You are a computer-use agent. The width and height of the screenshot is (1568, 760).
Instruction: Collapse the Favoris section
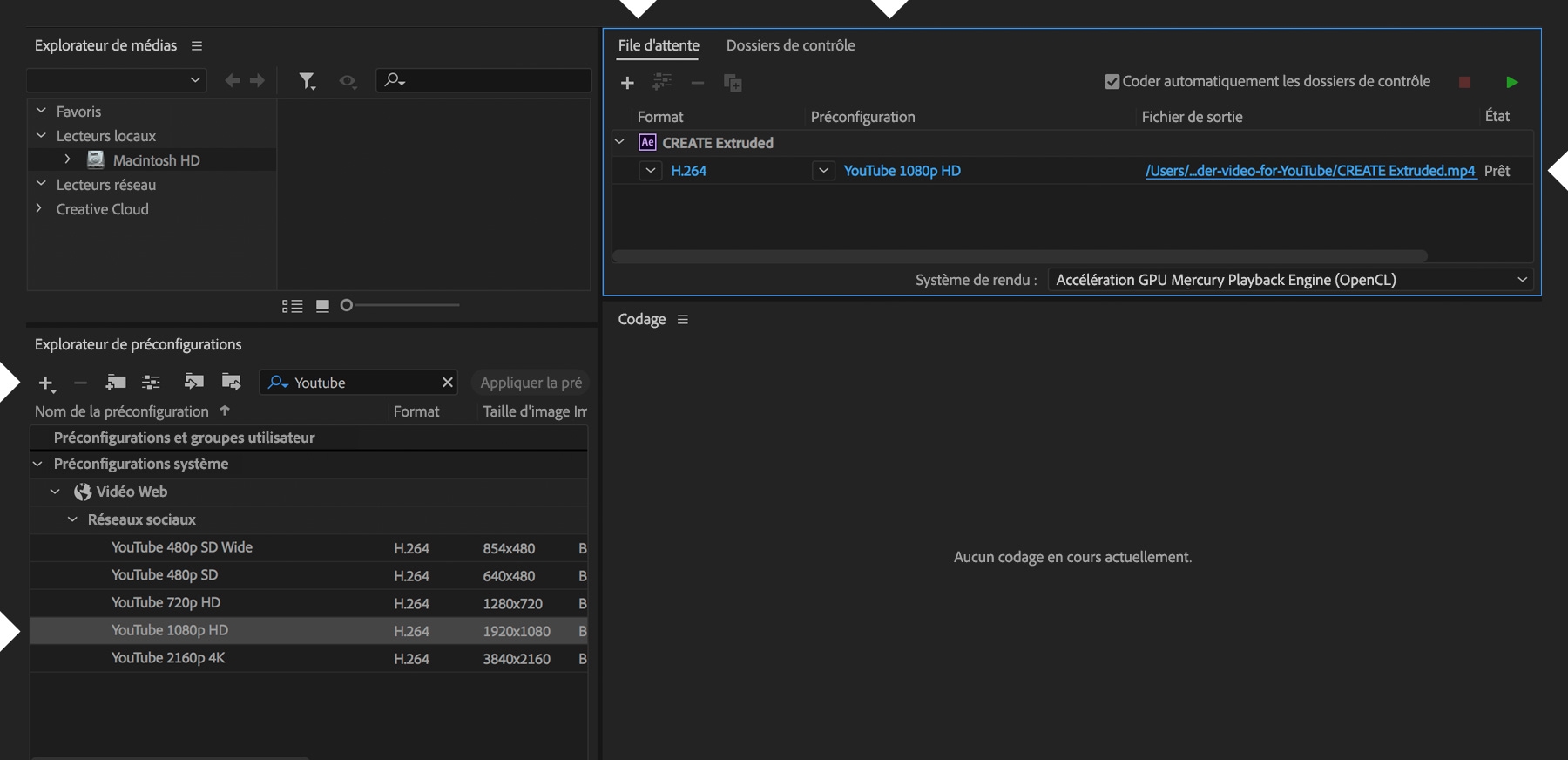coord(40,111)
